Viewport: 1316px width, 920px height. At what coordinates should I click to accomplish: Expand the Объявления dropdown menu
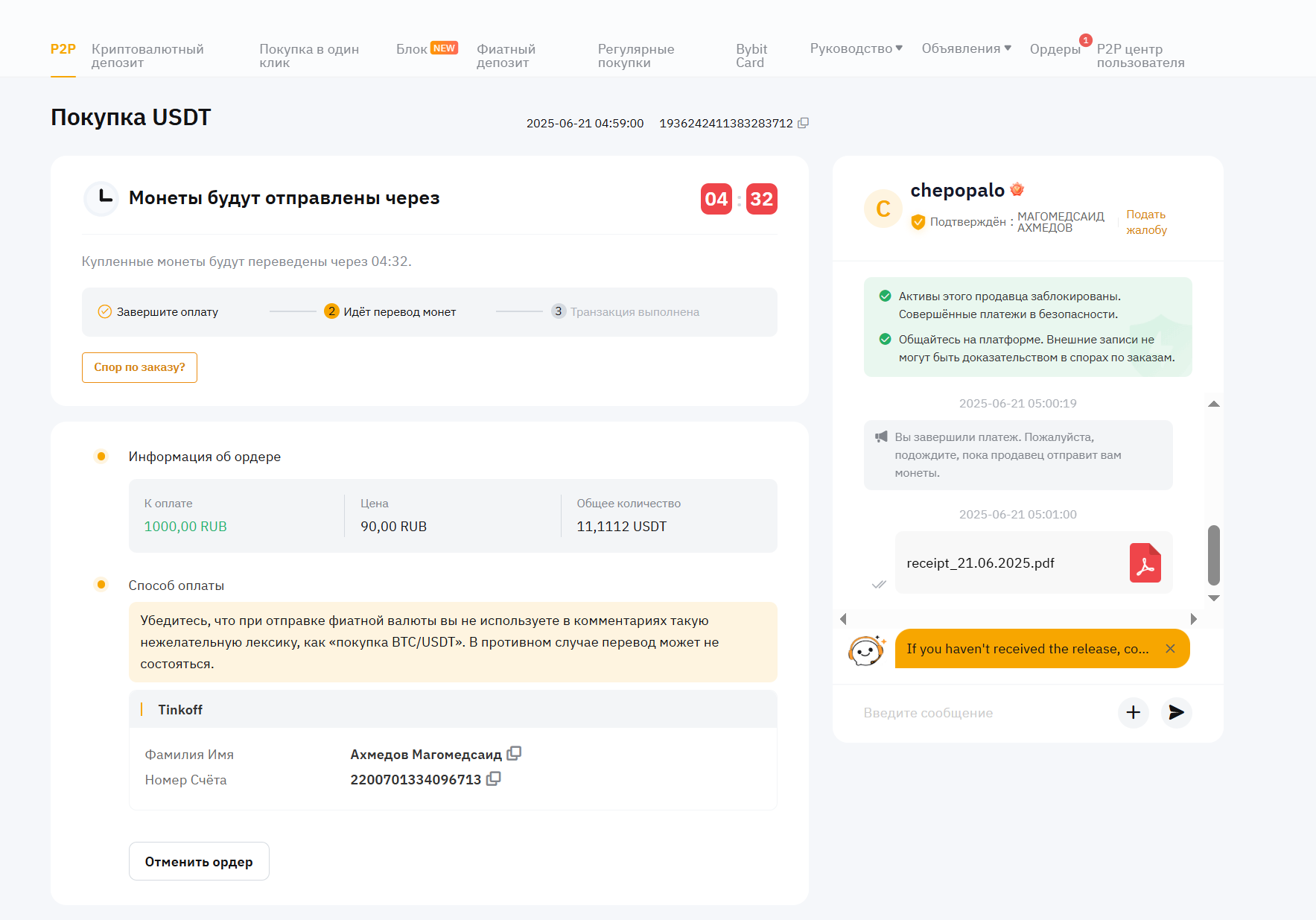[967, 48]
